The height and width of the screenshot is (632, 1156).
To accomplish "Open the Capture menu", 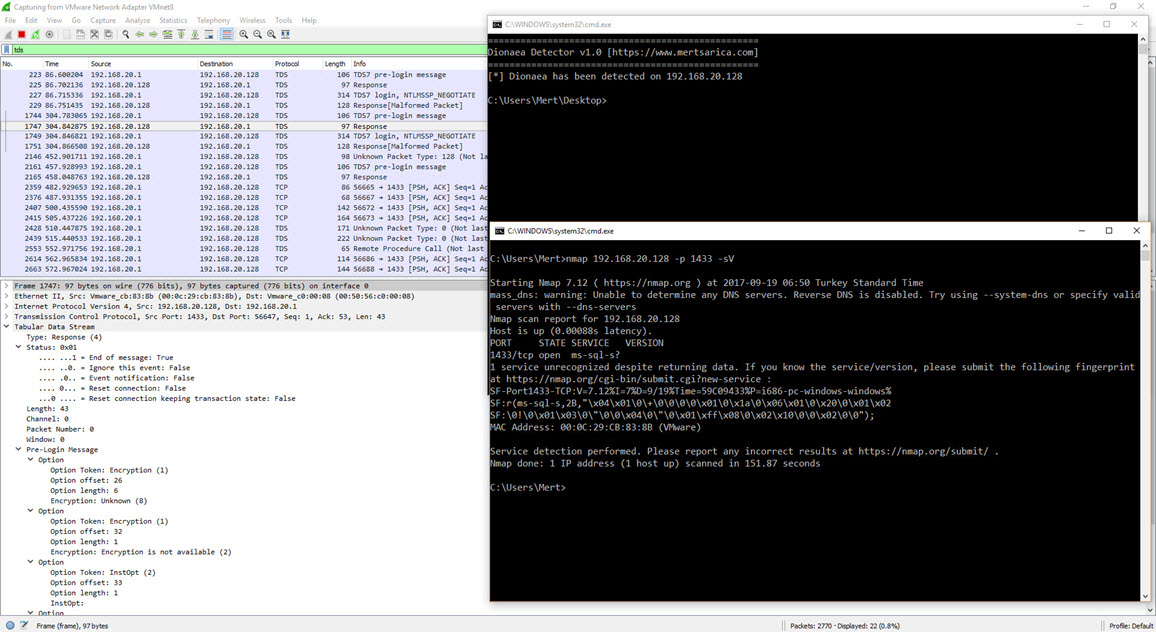I will coord(103,21).
